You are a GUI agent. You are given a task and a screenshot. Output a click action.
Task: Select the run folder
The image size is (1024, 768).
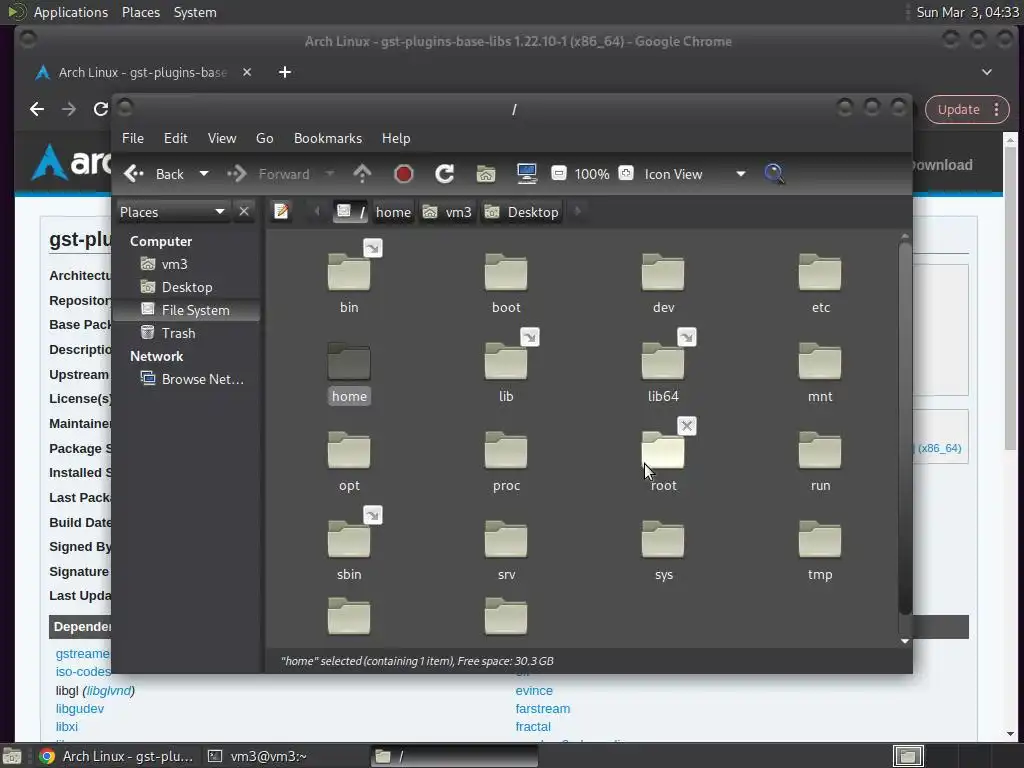coord(820,450)
